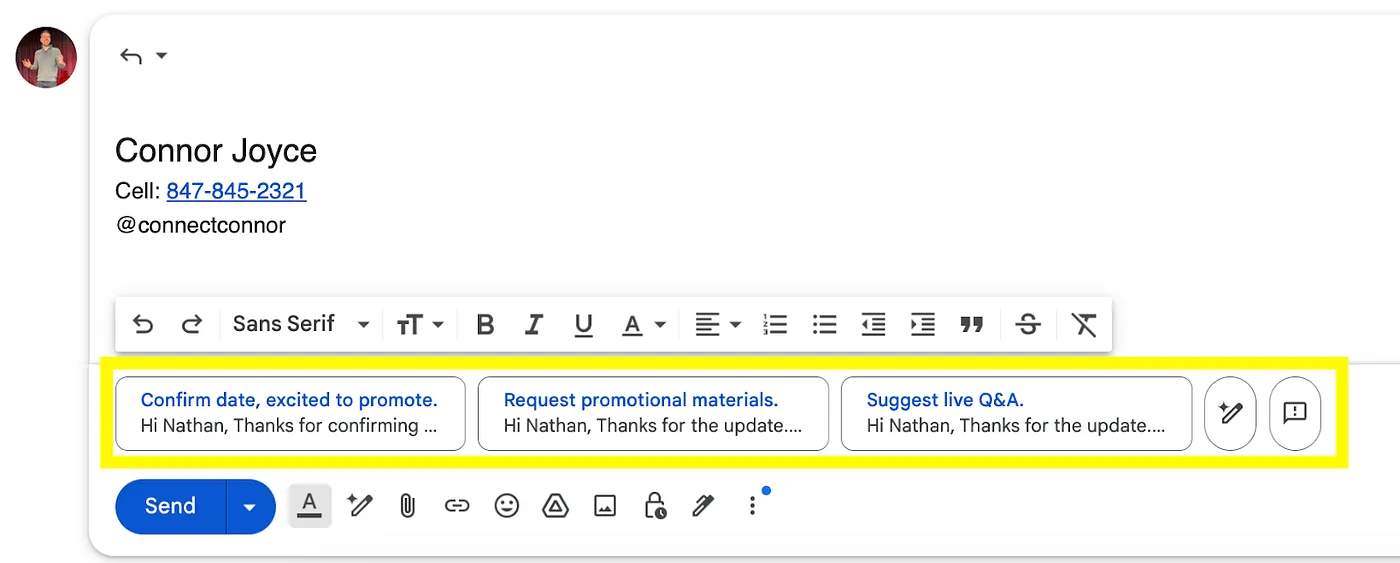Open the text size dropdown
Viewport: 1400px width, 563px height.
tap(420, 324)
